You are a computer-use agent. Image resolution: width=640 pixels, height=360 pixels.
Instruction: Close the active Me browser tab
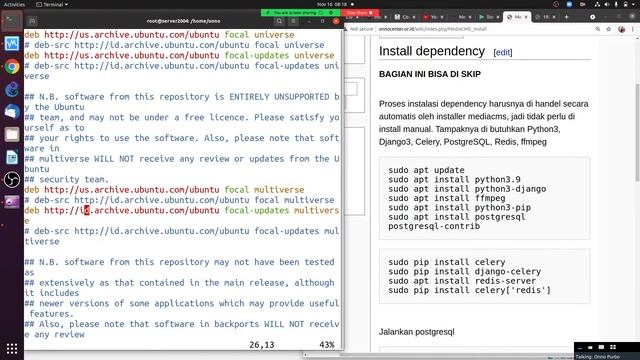(x=526, y=17)
